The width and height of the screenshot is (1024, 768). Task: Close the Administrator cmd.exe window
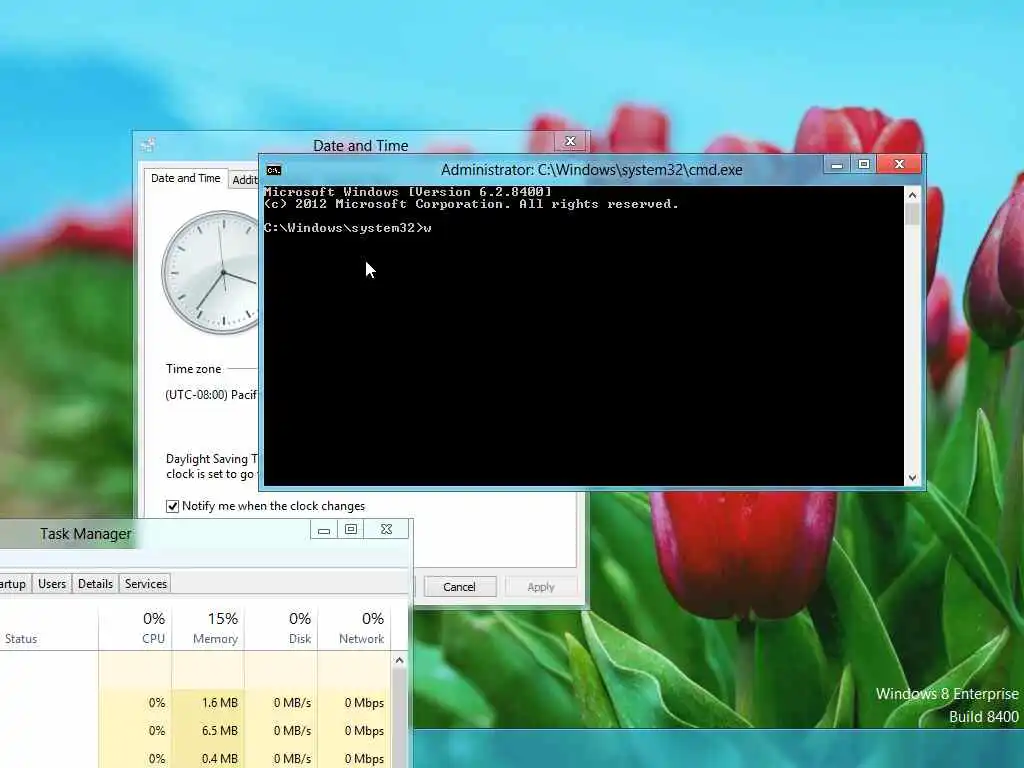tap(899, 164)
